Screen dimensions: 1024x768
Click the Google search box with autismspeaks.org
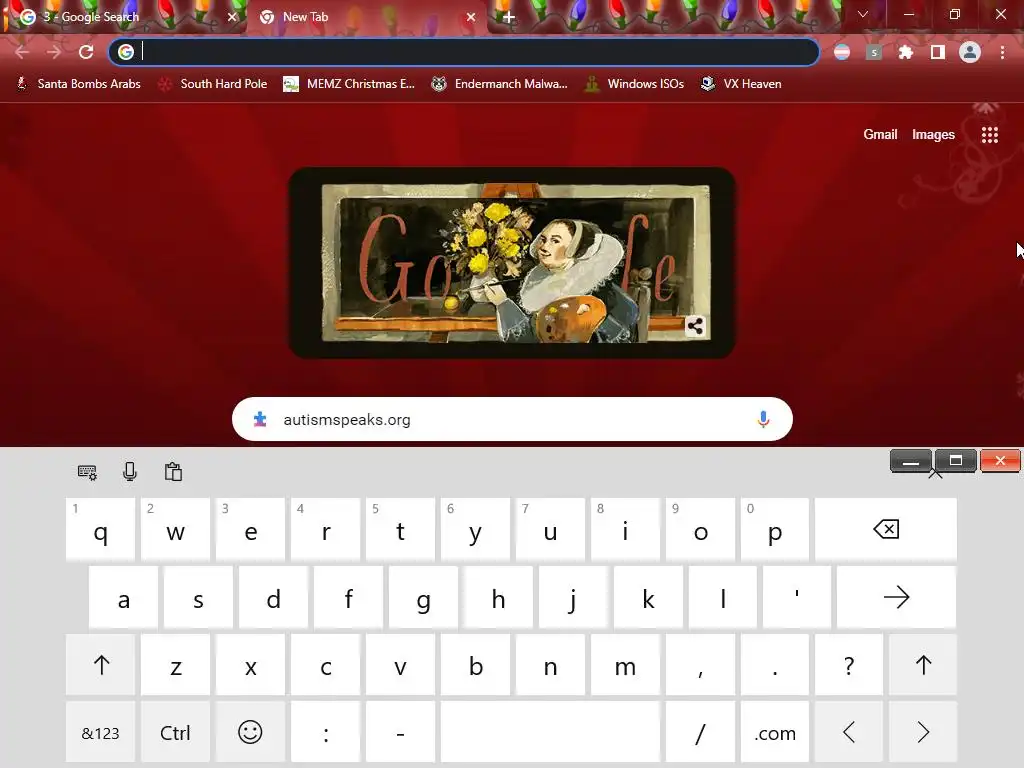pos(512,419)
